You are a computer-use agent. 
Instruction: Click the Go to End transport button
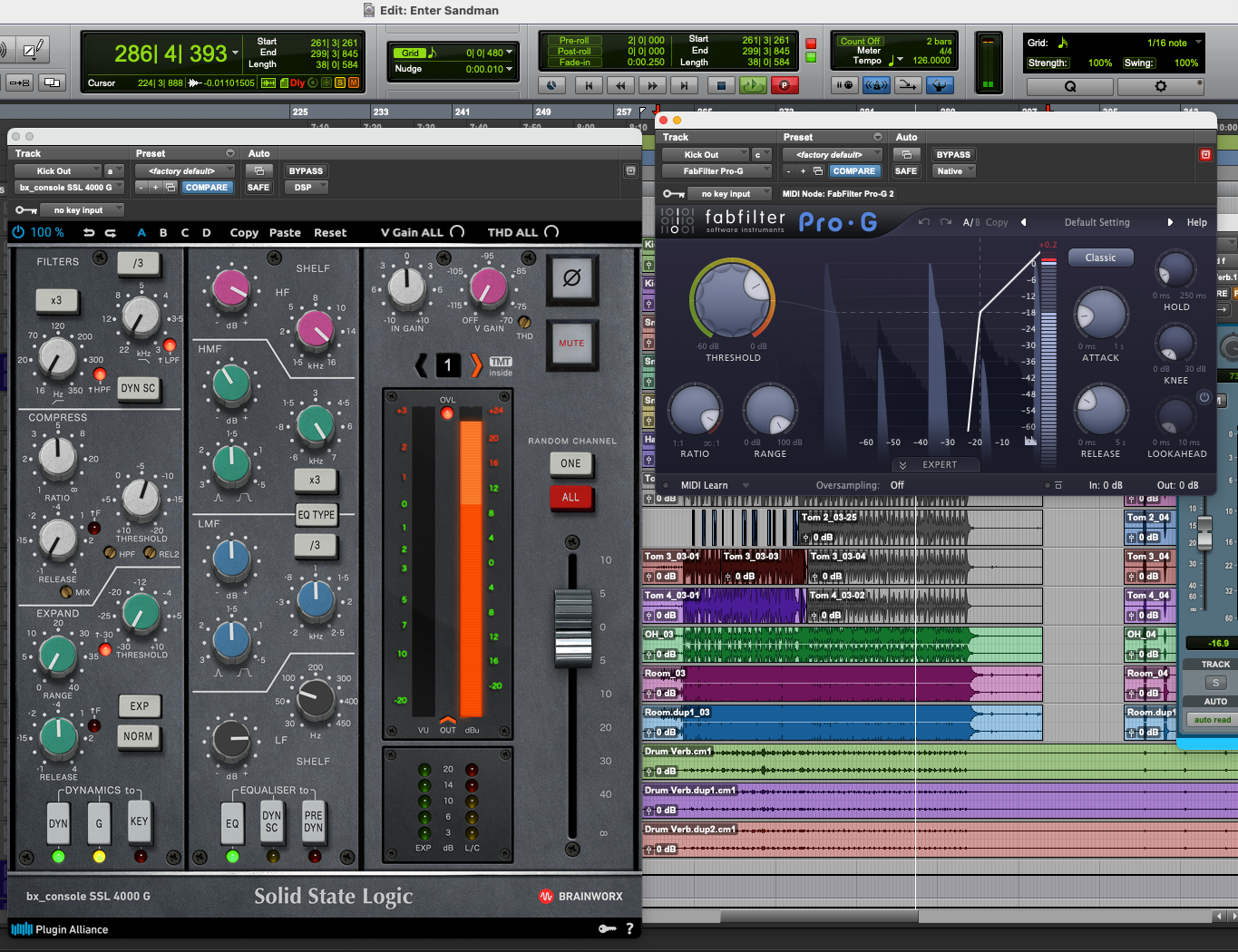684,85
